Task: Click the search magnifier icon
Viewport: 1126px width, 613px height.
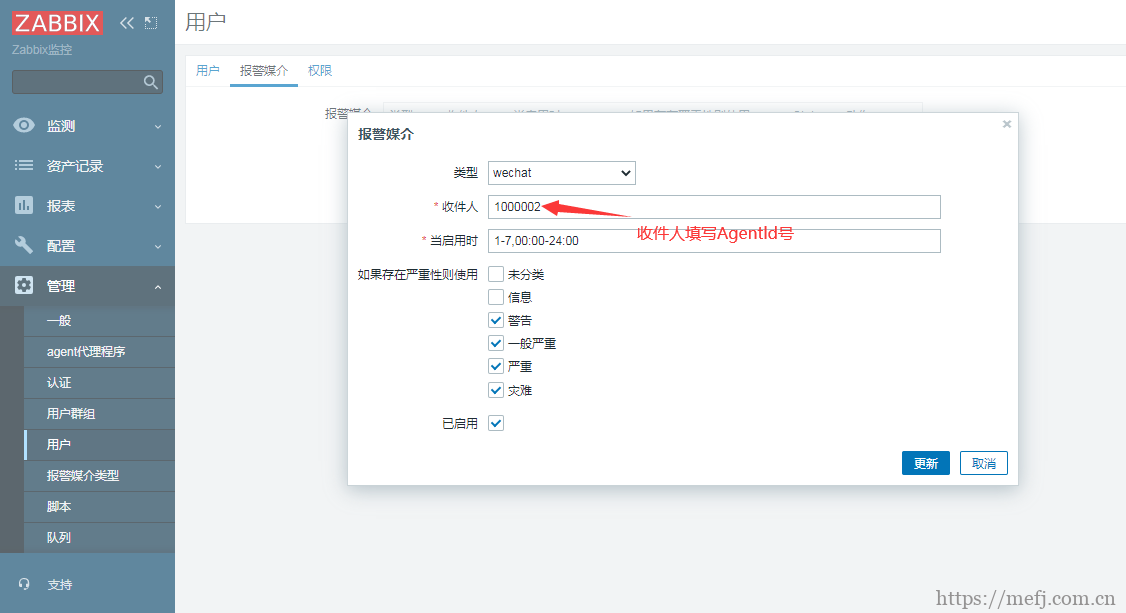Action: (x=151, y=82)
